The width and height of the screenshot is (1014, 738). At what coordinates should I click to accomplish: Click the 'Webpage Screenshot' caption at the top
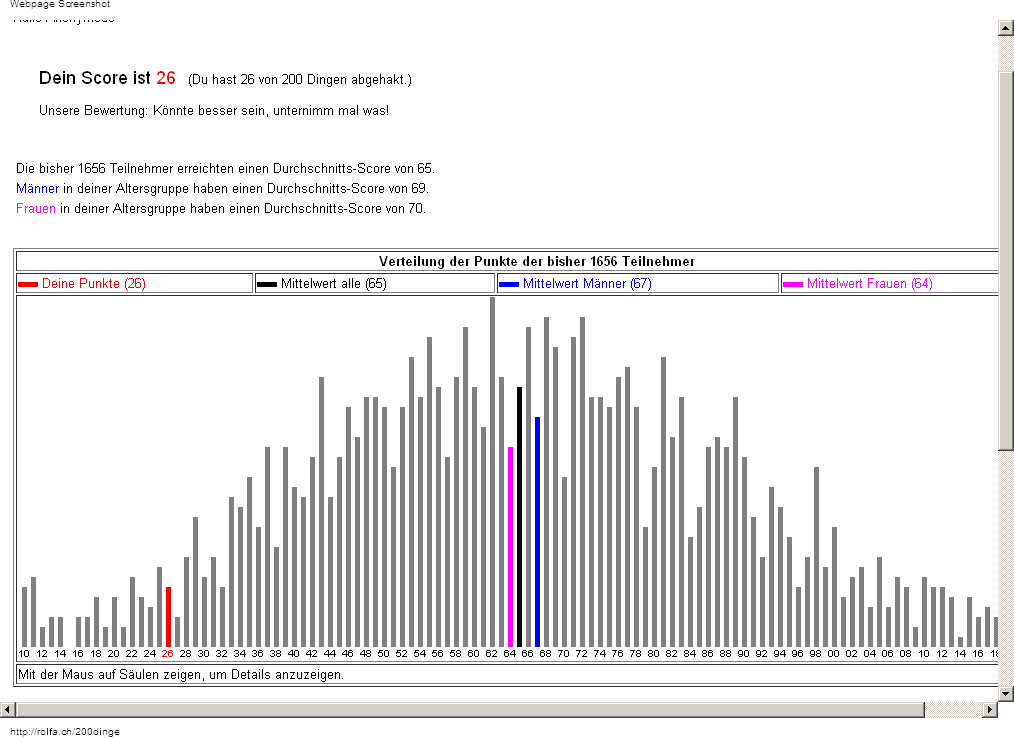point(60,4)
